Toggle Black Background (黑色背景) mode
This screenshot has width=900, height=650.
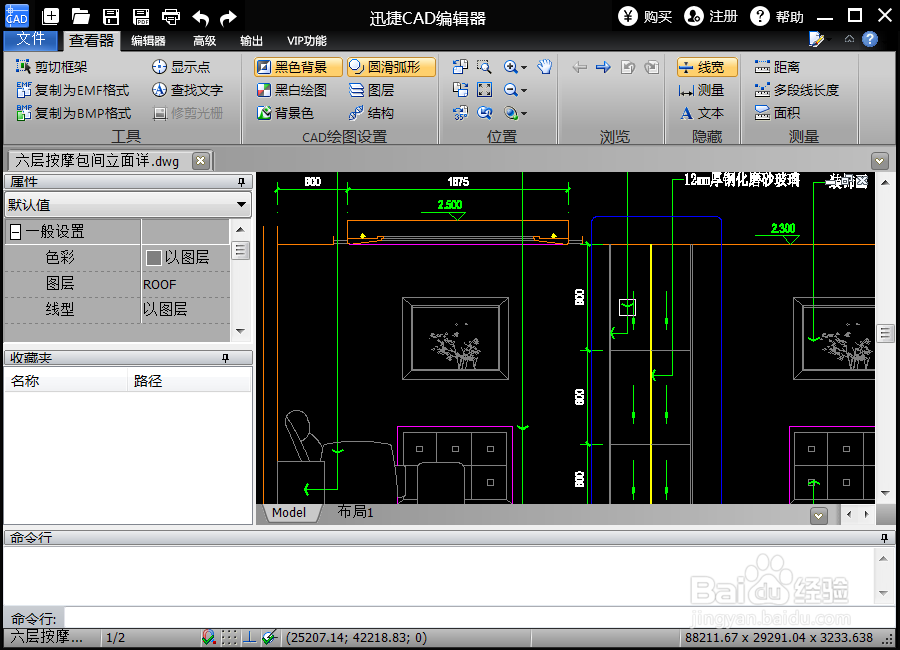tap(298, 67)
